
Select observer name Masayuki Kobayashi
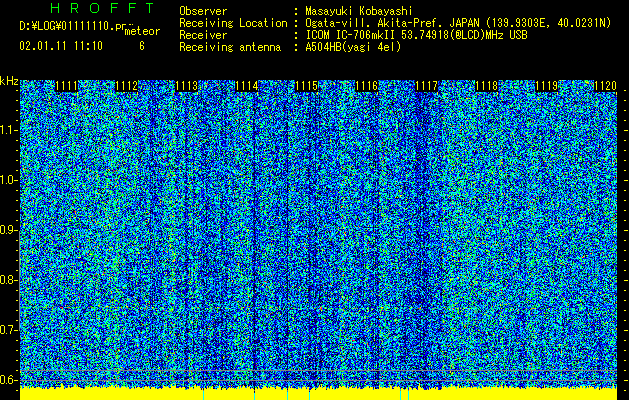(x=359, y=11)
